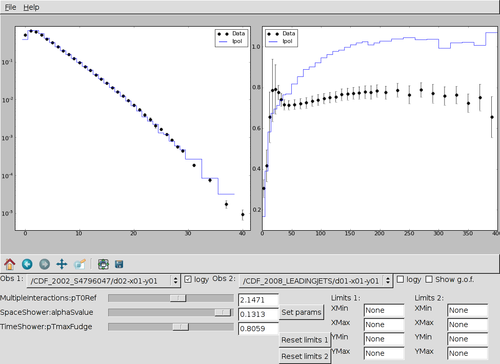
Task: Open the Configure subplots tool
Action: [x=103, y=264]
